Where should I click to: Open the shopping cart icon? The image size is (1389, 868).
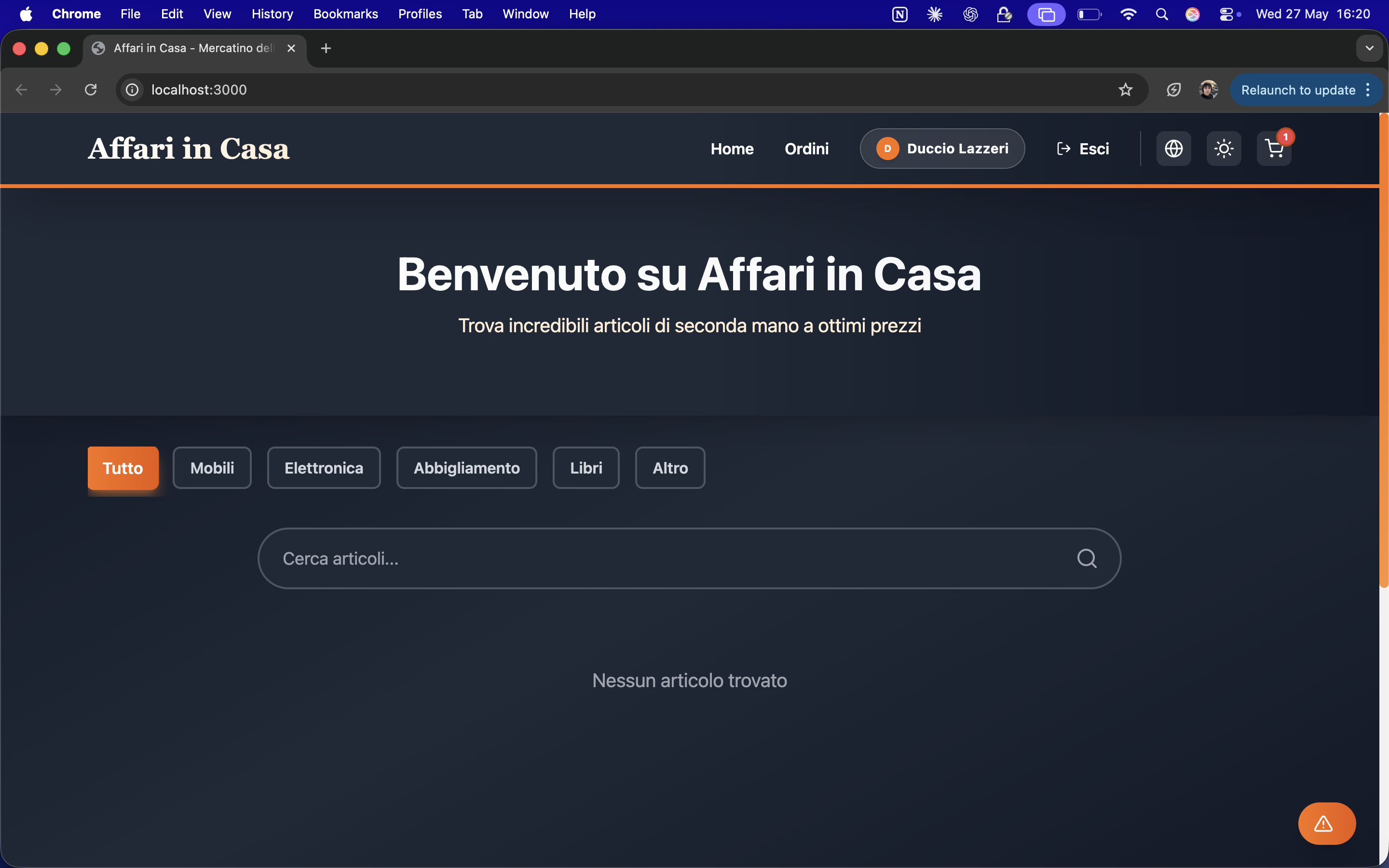pos(1274,149)
